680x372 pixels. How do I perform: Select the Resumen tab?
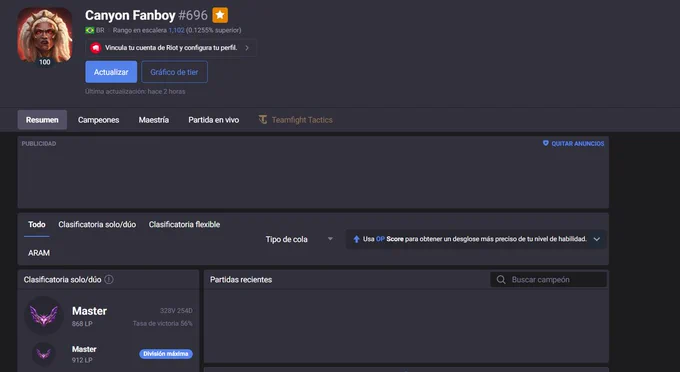[42, 120]
